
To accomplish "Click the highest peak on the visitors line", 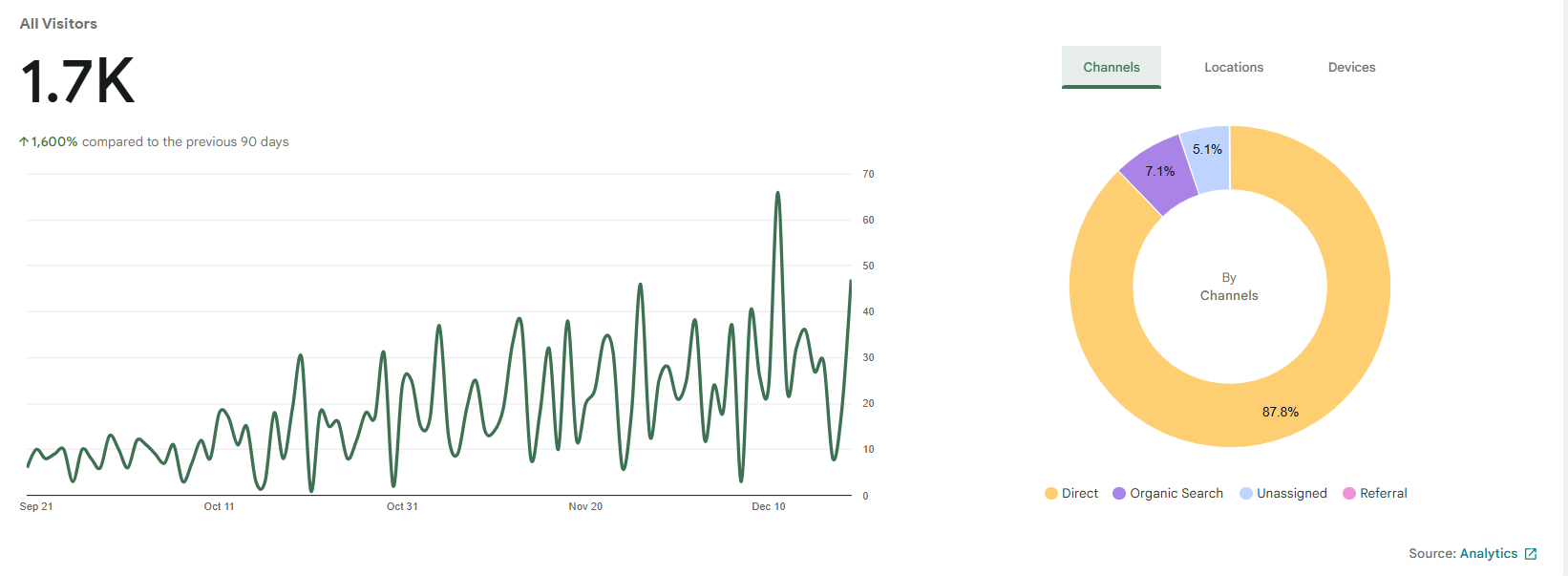I will 777,193.
